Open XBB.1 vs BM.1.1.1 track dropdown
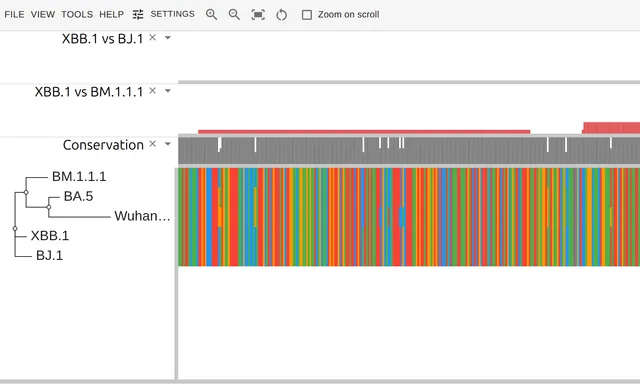This screenshot has width=640, height=384. point(168,91)
